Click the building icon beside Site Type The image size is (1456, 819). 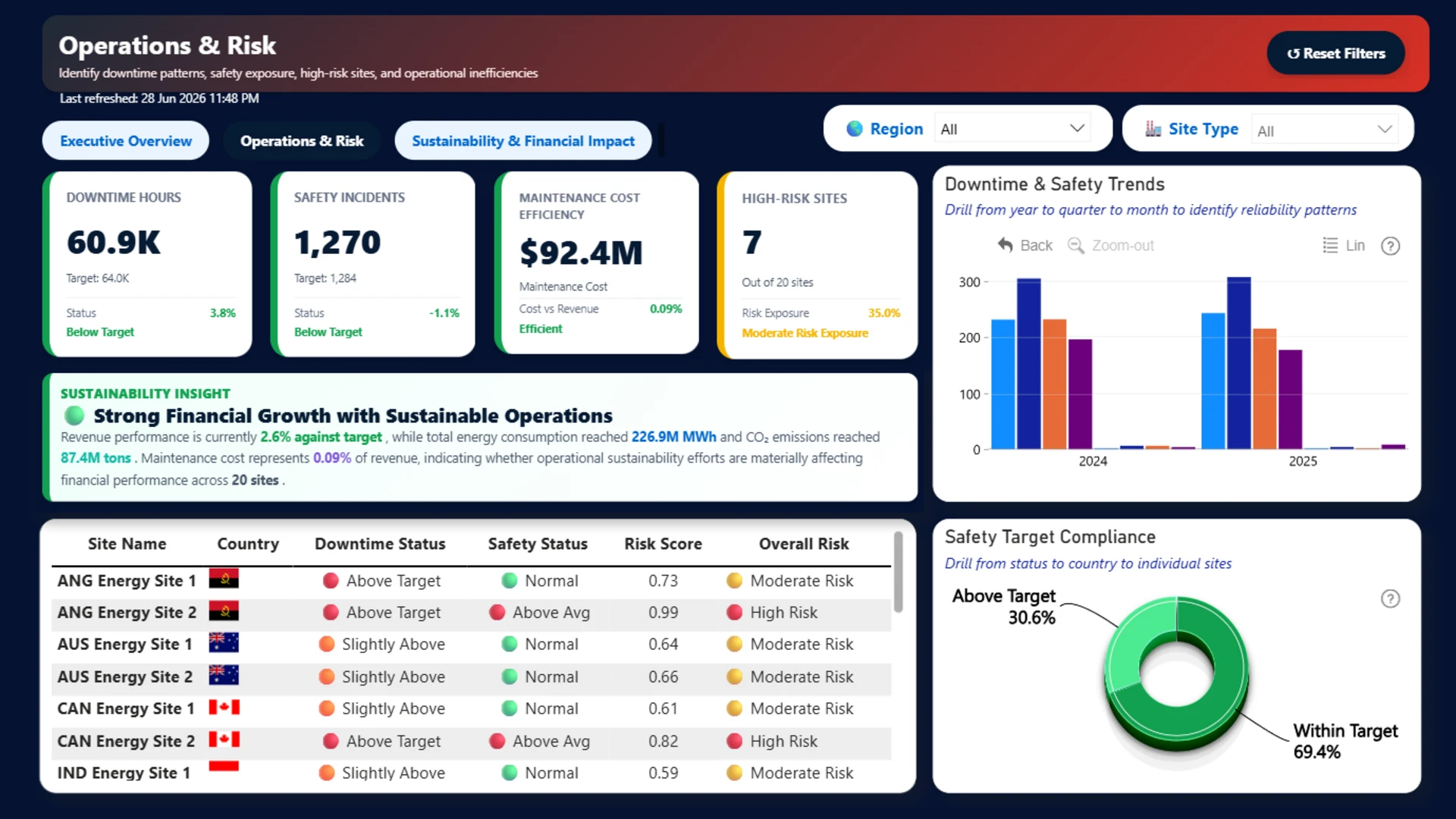[1153, 129]
